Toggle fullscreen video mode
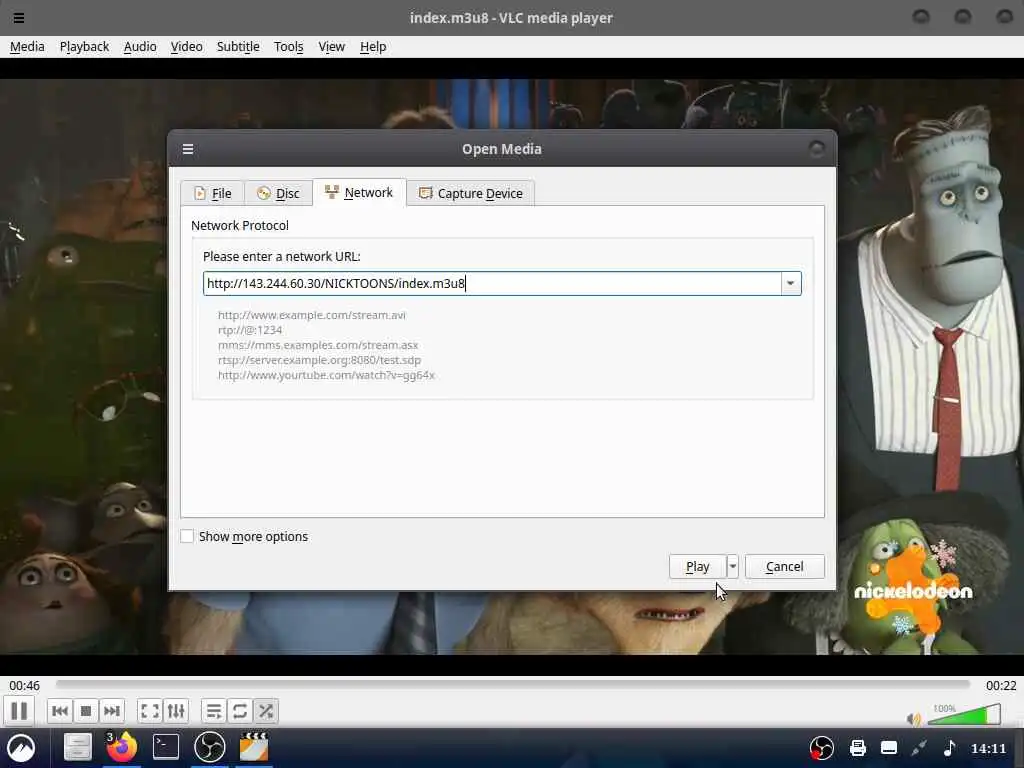This screenshot has width=1024, height=768. 150,711
